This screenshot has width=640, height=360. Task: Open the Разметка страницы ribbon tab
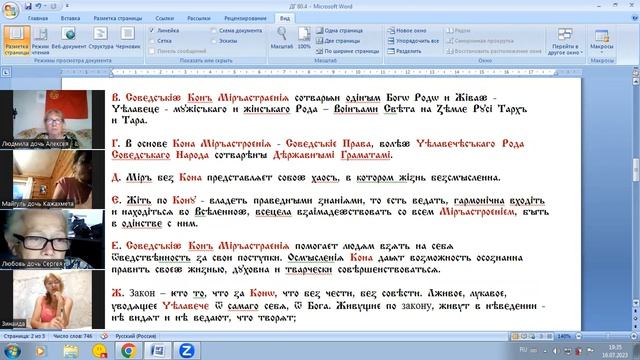118,18
